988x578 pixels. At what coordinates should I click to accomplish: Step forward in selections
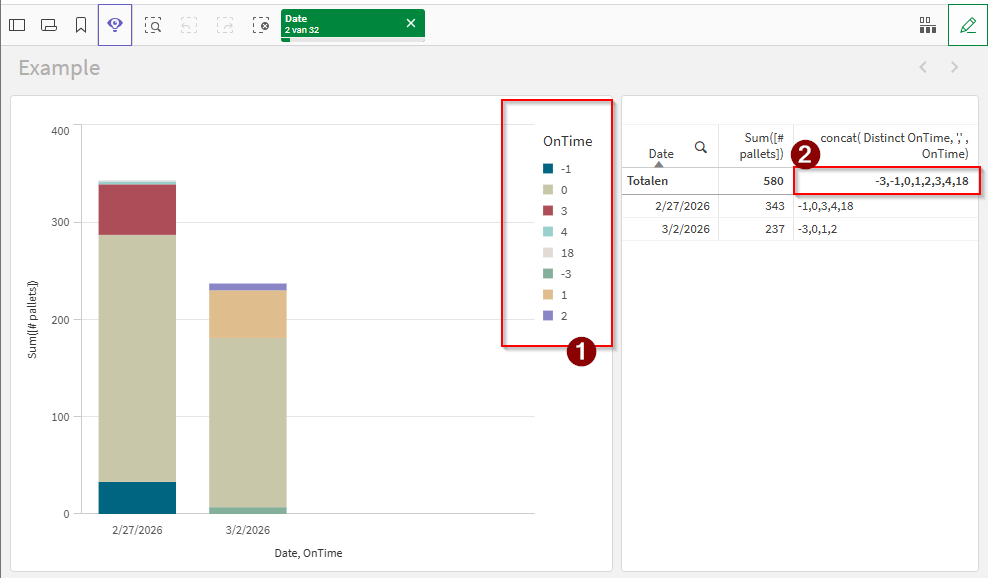(225, 25)
